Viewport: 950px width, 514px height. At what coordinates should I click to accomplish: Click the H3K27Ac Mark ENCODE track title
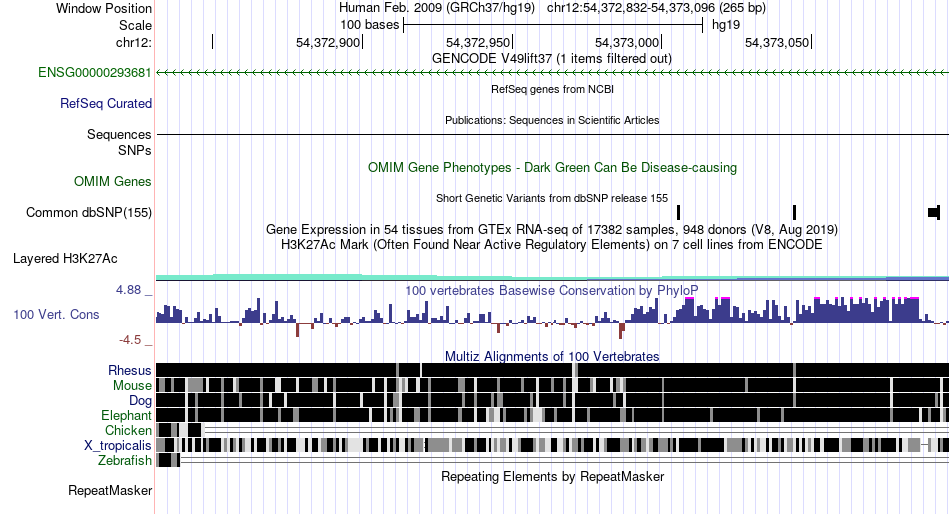(552, 245)
